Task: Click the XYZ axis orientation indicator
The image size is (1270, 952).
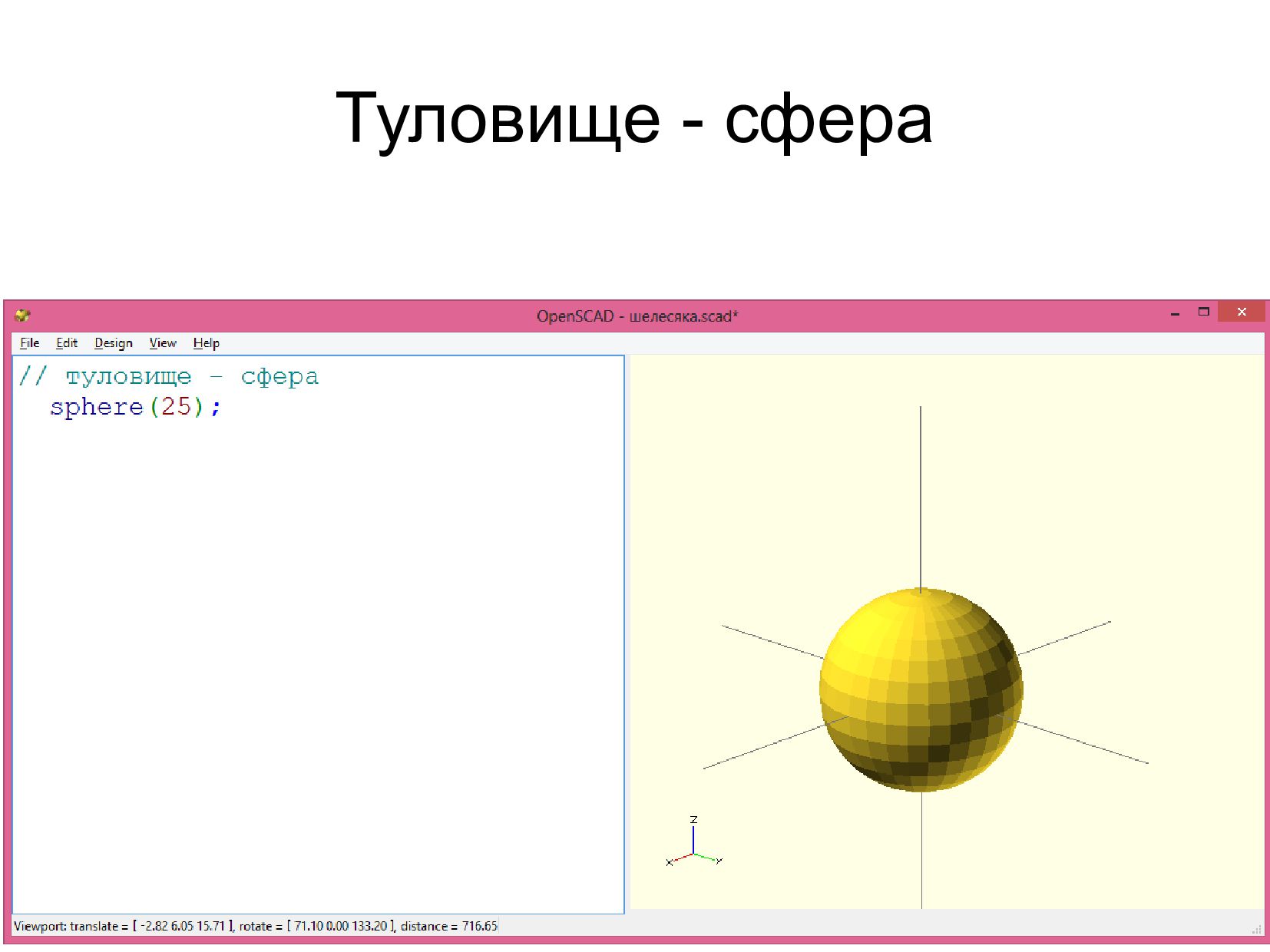Action: 694,842
